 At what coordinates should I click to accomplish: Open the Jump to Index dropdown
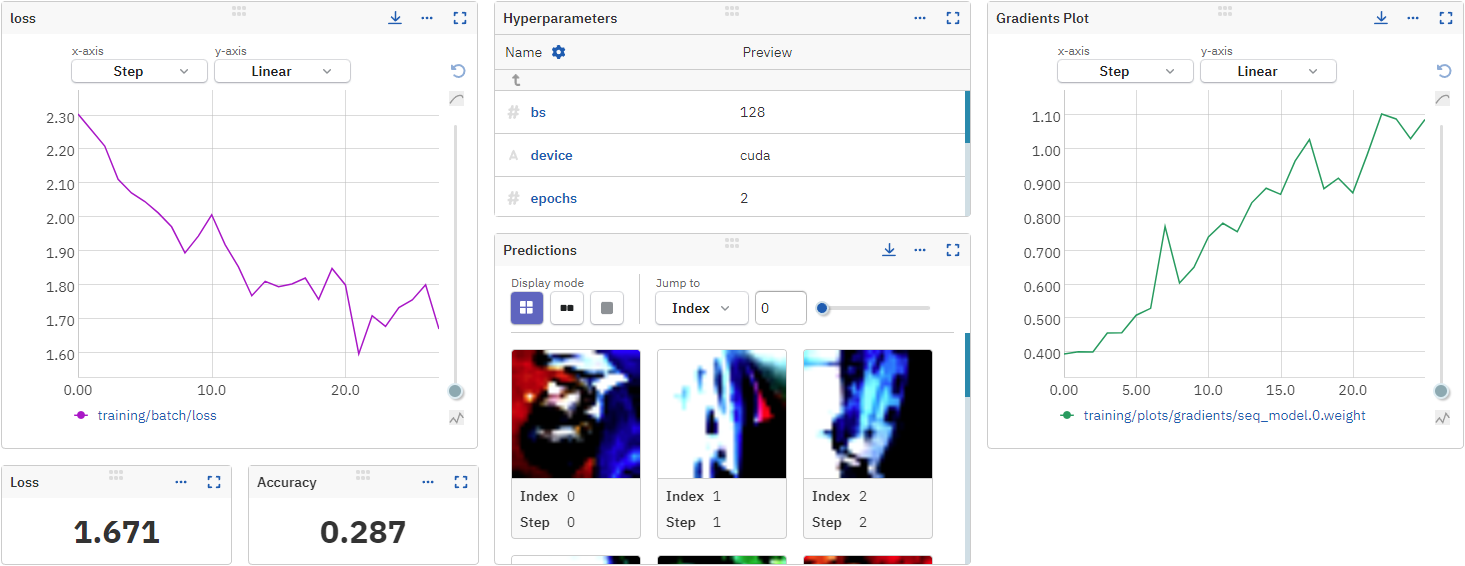click(x=701, y=308)
